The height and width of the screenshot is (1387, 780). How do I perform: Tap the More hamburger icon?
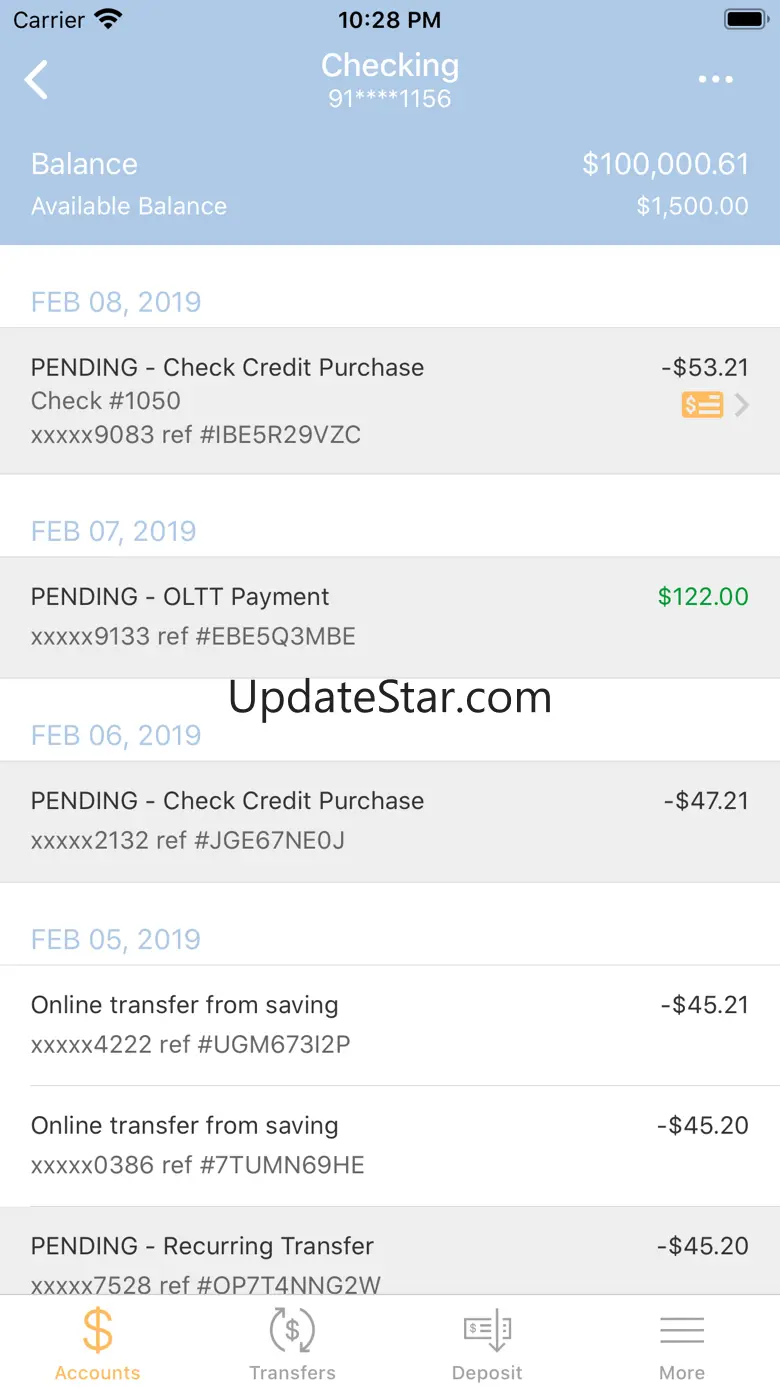[x=682, y=1331]
